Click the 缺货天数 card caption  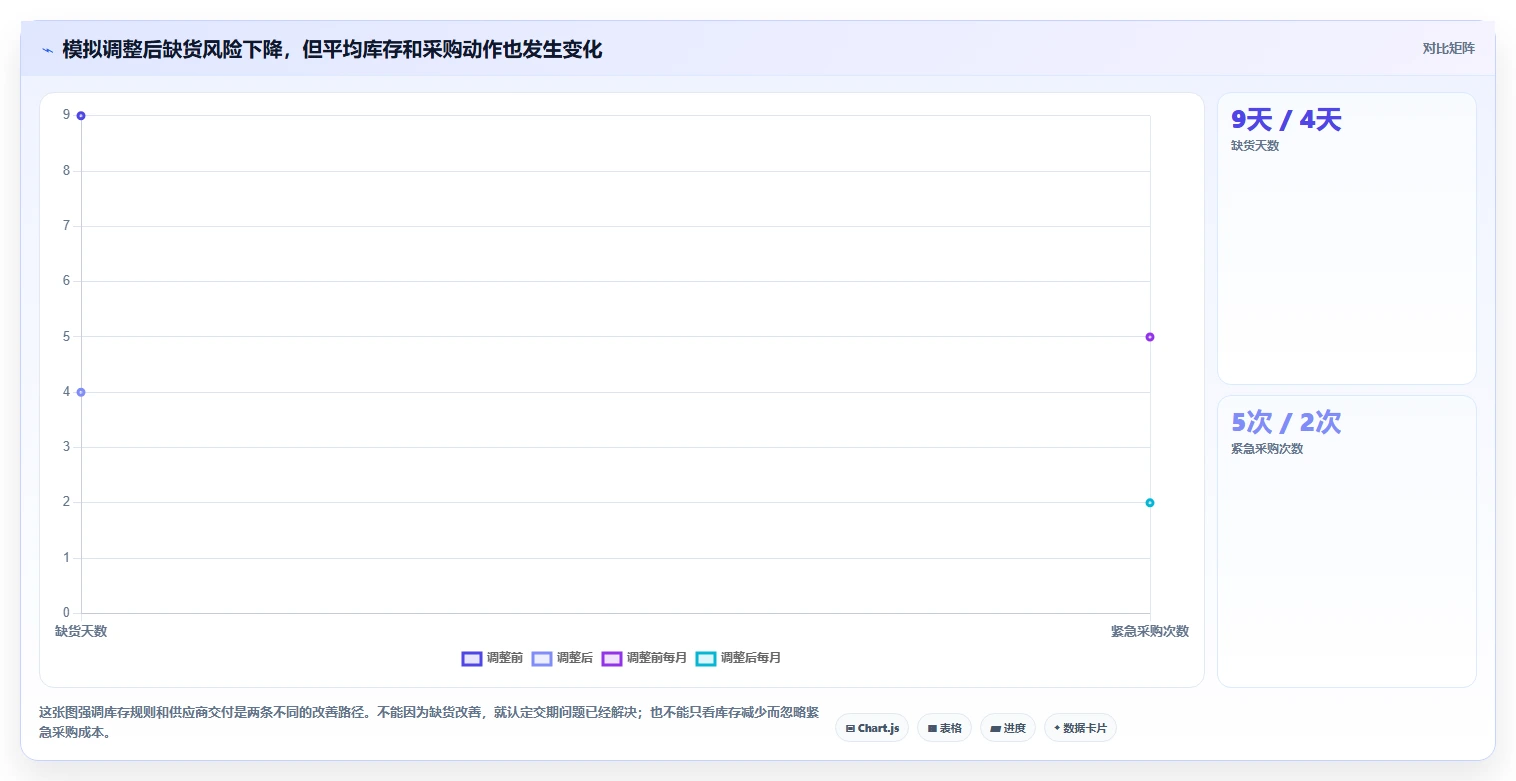(x=1255, y=146)
